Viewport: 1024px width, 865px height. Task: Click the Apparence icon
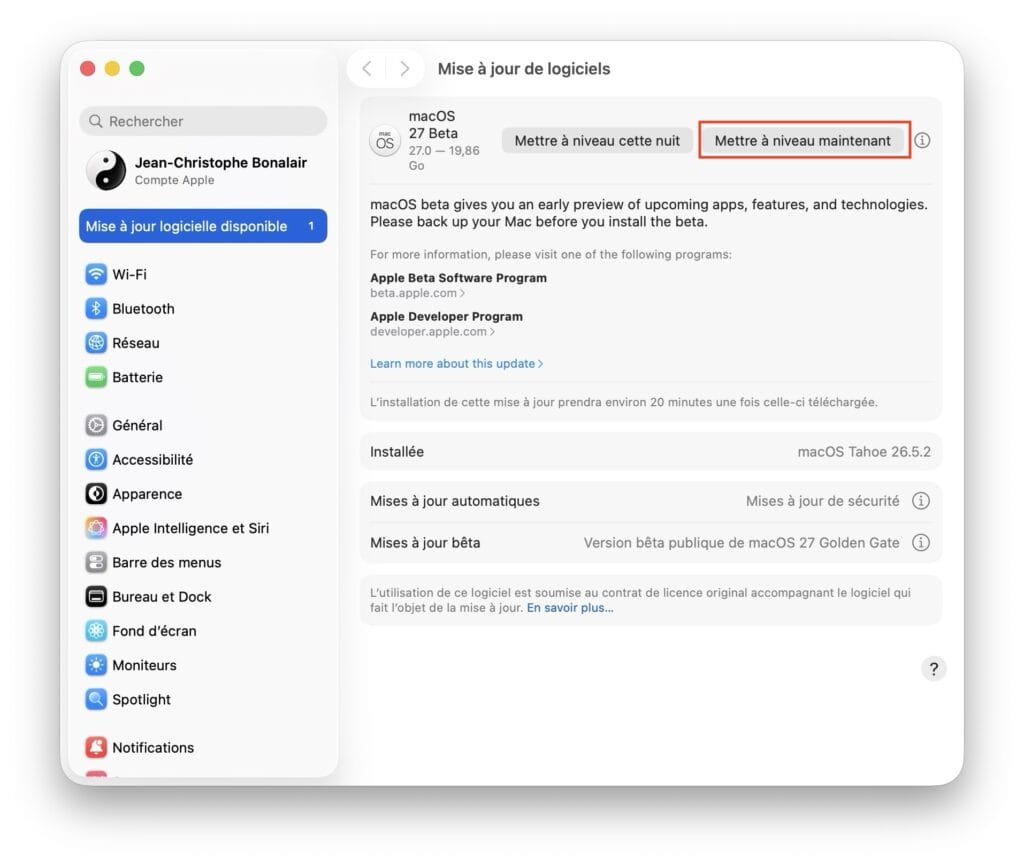96,494
